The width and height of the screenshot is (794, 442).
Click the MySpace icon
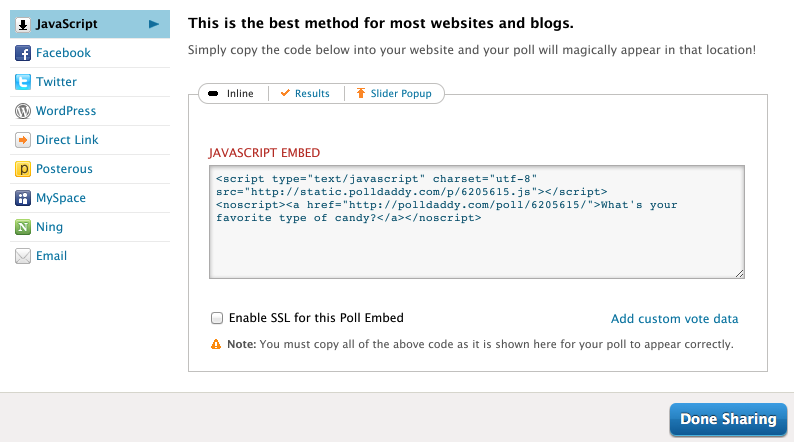tap(22, 198)
